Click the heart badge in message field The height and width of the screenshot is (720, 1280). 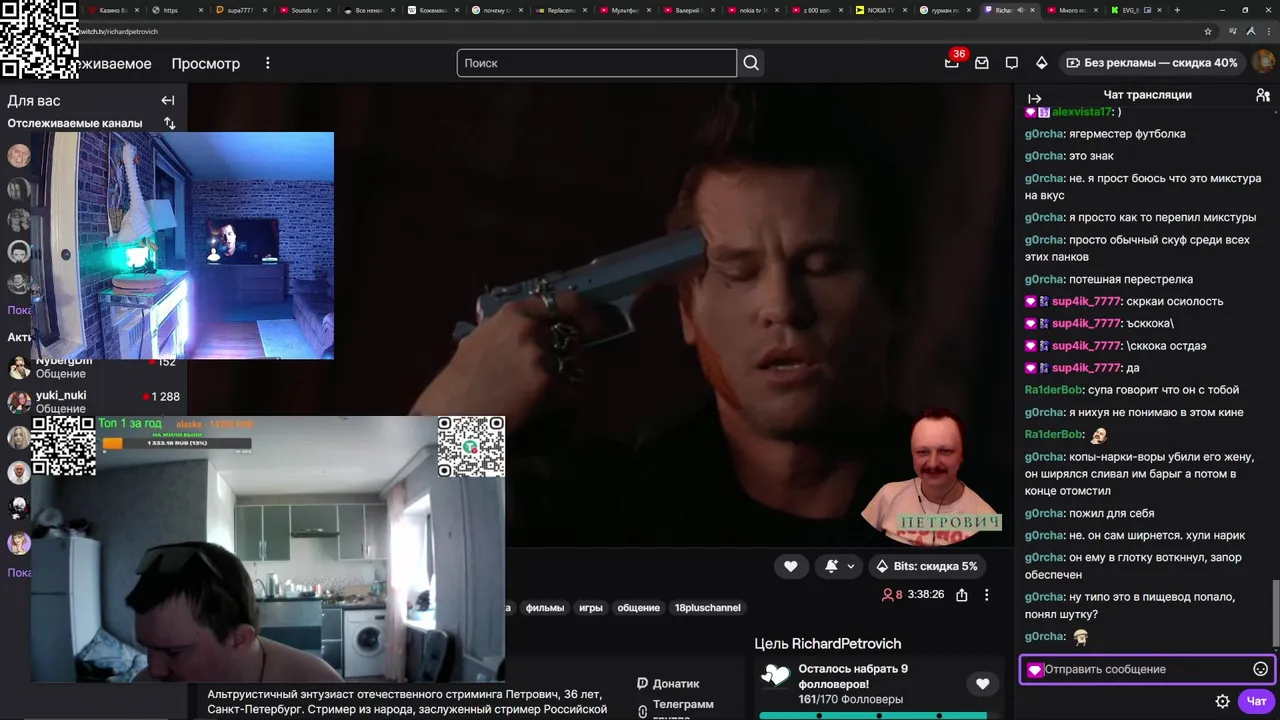[x=1035, y=670]
